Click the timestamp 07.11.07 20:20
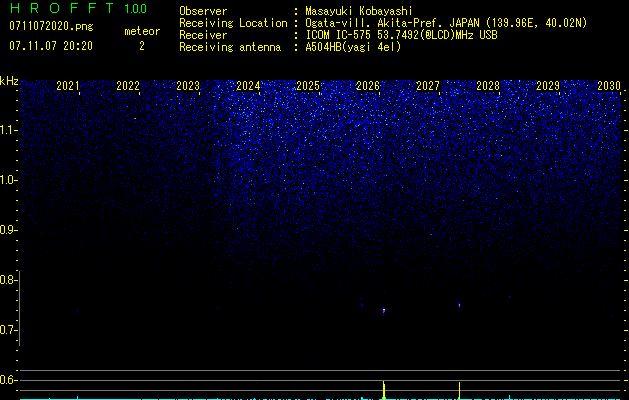Image resolution: width=629 pixels, height=400 pixels. [51, 46]
